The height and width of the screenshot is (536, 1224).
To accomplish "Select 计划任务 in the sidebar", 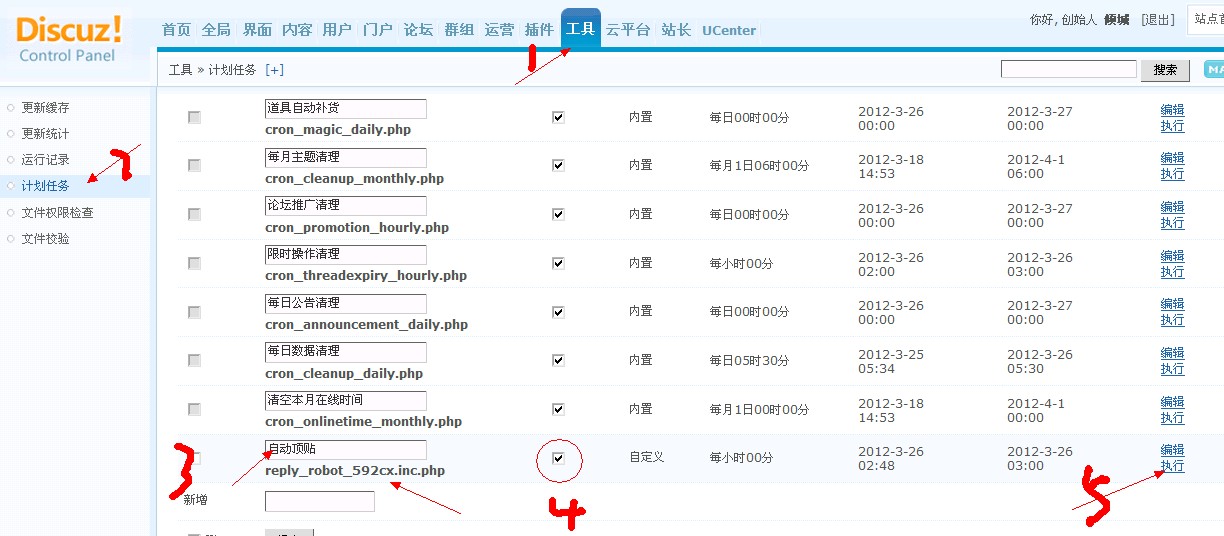I will tap(46, 186).
